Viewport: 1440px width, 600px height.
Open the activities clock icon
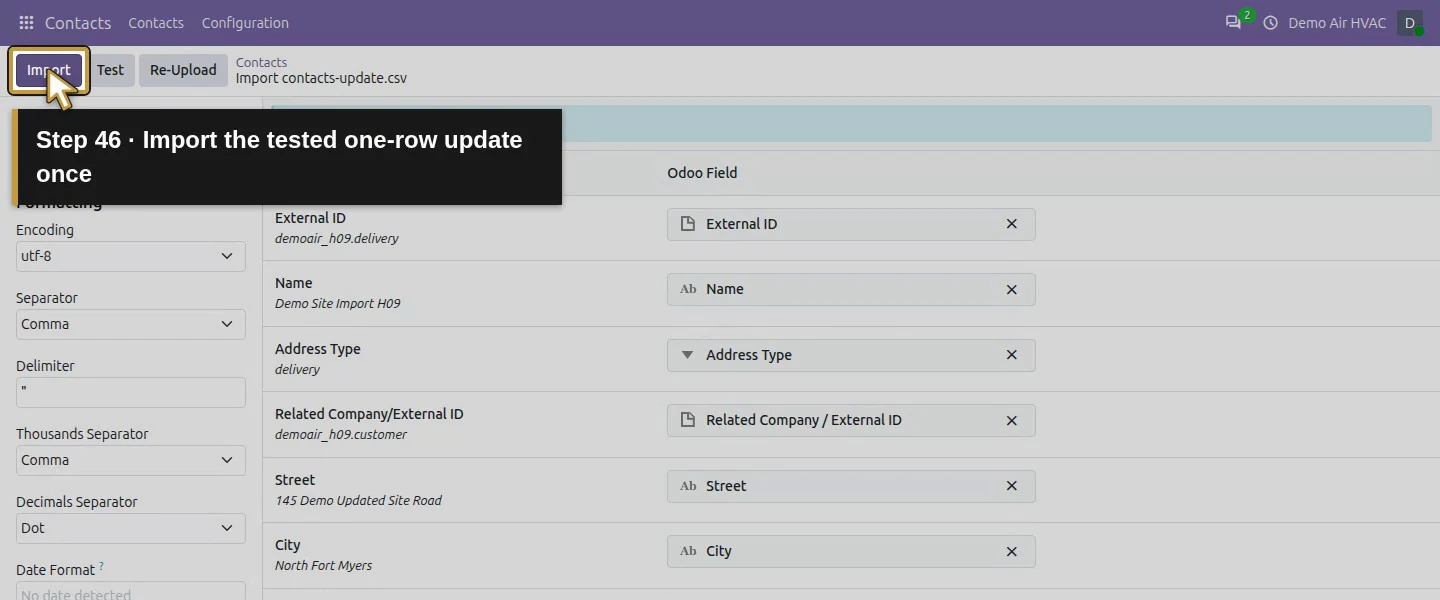1270,23
